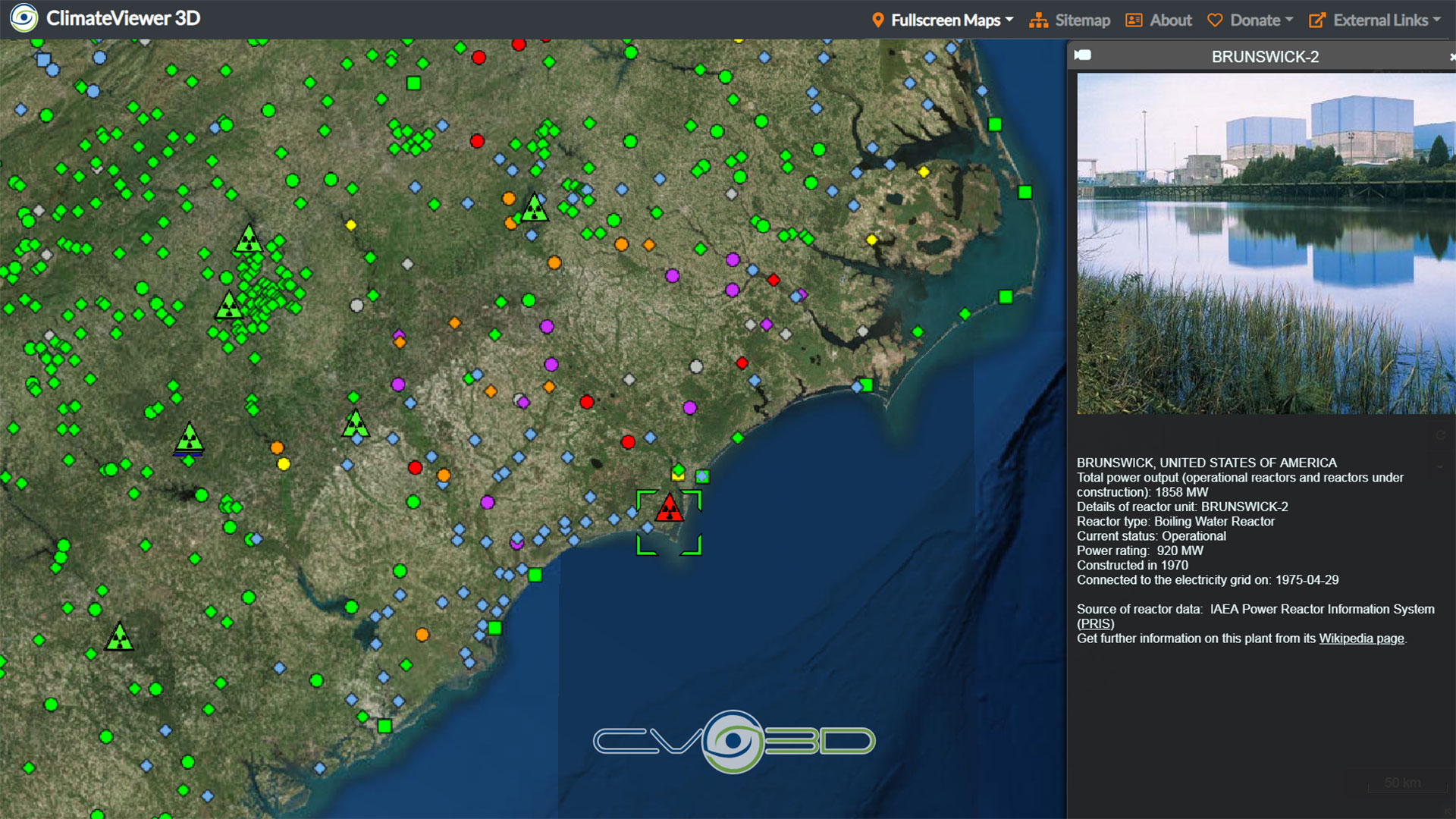This screenshot has height=819, width=1456.
Task: Expand the Donate dropdown menu
Action: 1255,20
